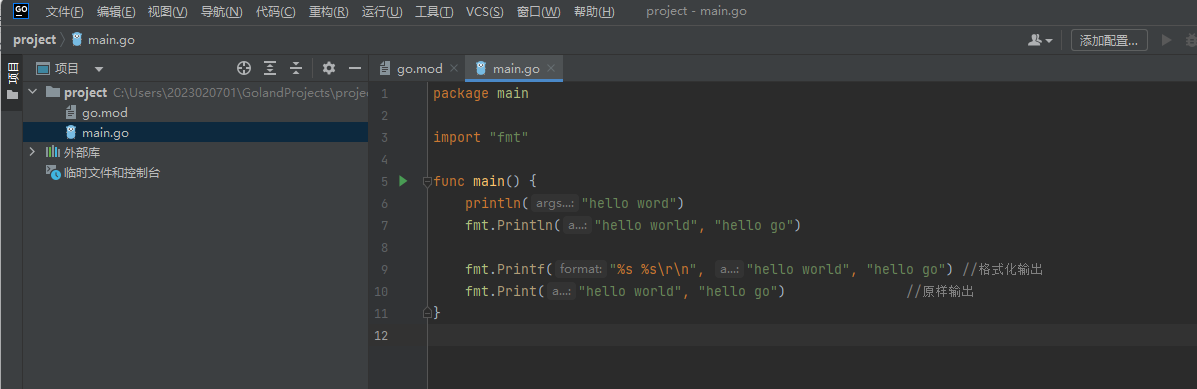This screenshot has height=389, width=1197.
Task: Click the 临时文件和控制台 scratch icon
Action: click(x=53, y=173)
